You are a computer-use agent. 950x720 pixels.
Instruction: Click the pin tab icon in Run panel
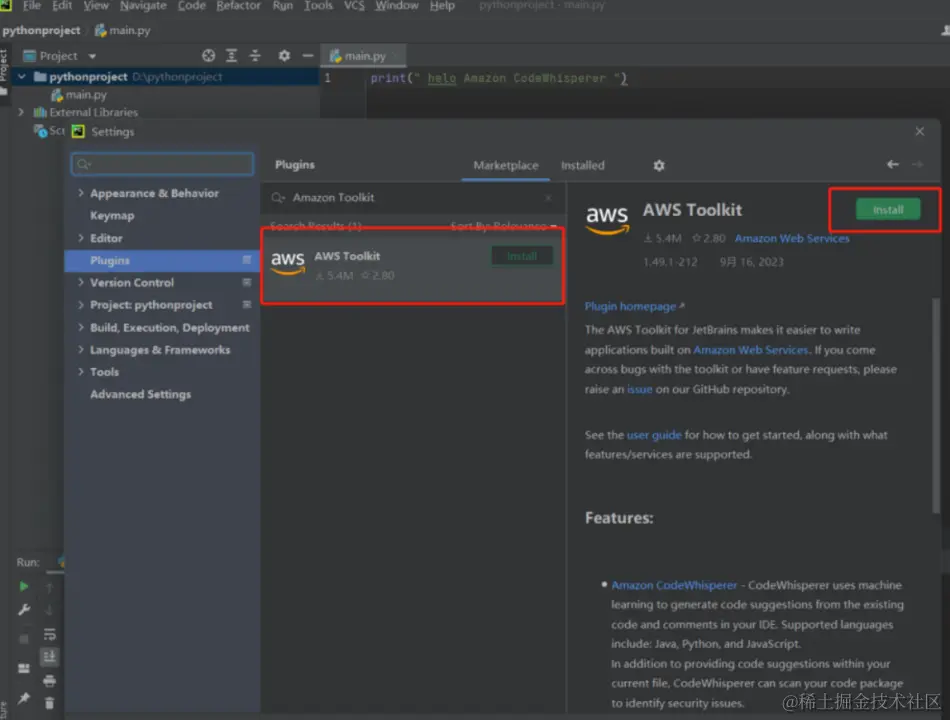point(24,698)
